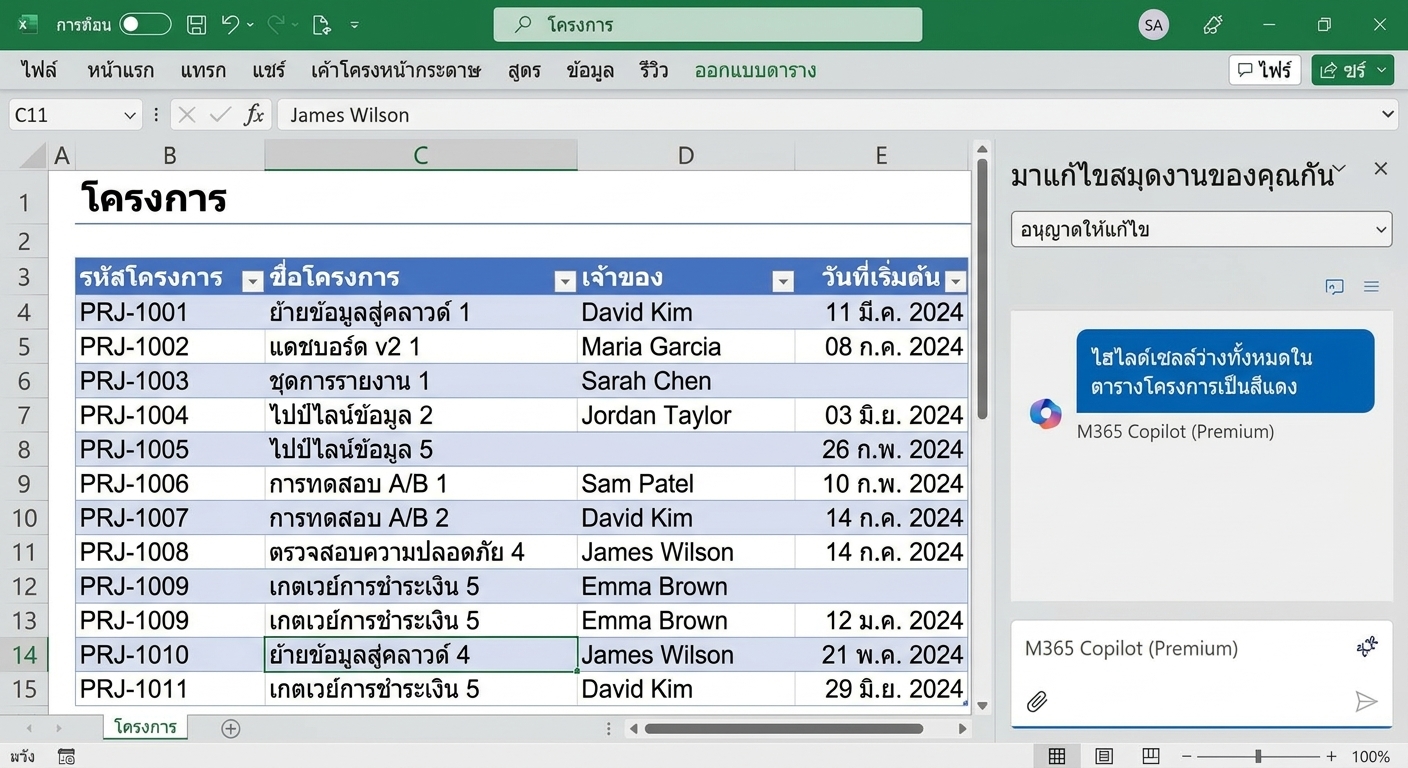Collapse the Copilot pane with the chevron
This screenshot has width=1408, height=768.
(1341, 167)
